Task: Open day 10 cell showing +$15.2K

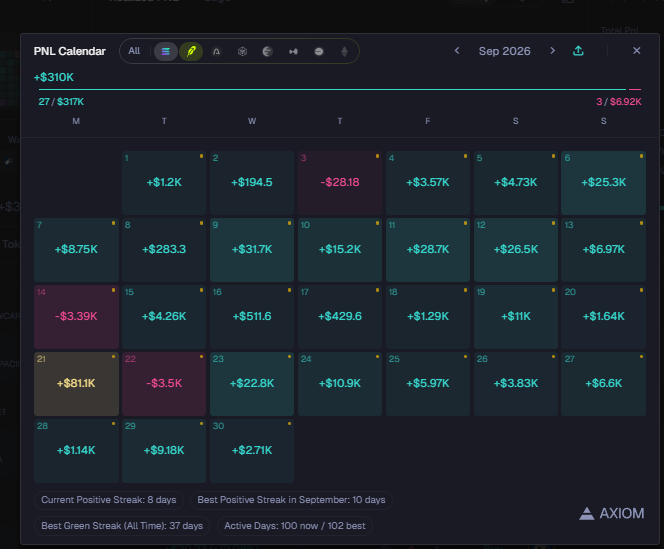Action: 340,250
